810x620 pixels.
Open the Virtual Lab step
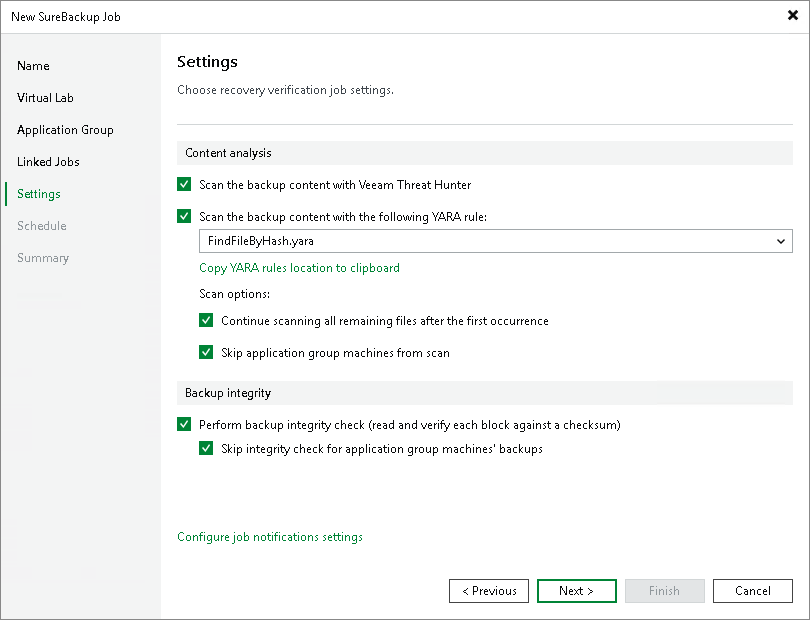click(46, 98)
